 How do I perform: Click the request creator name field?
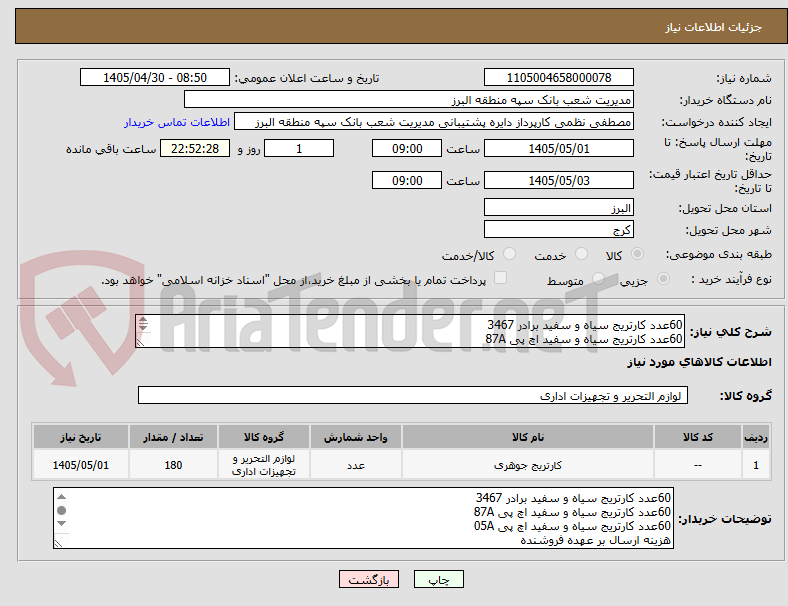[434, 122]
